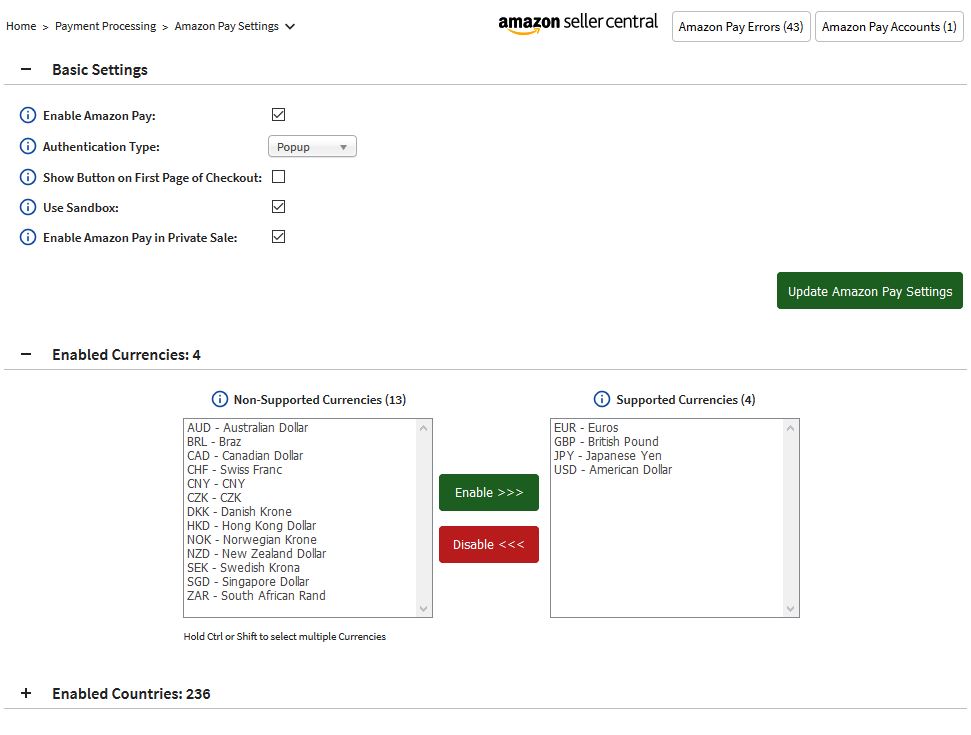Open info for Show Button on First Page
971x735 pixels.
[x=27, y=177]
